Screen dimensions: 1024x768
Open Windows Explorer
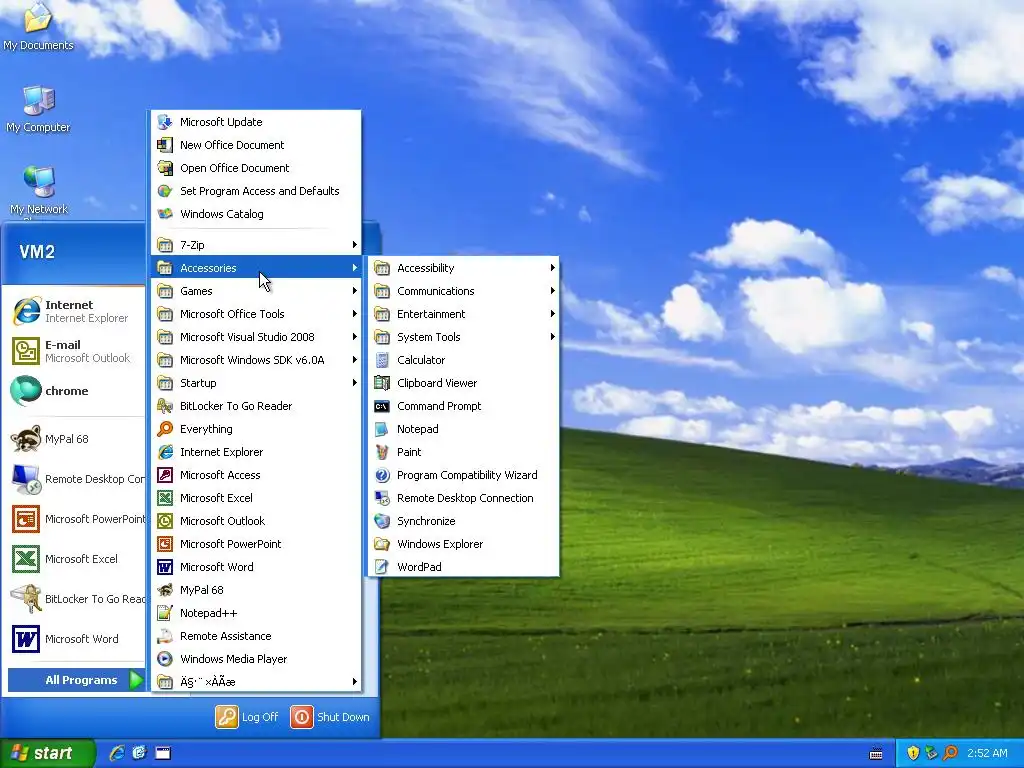[463, 544]
